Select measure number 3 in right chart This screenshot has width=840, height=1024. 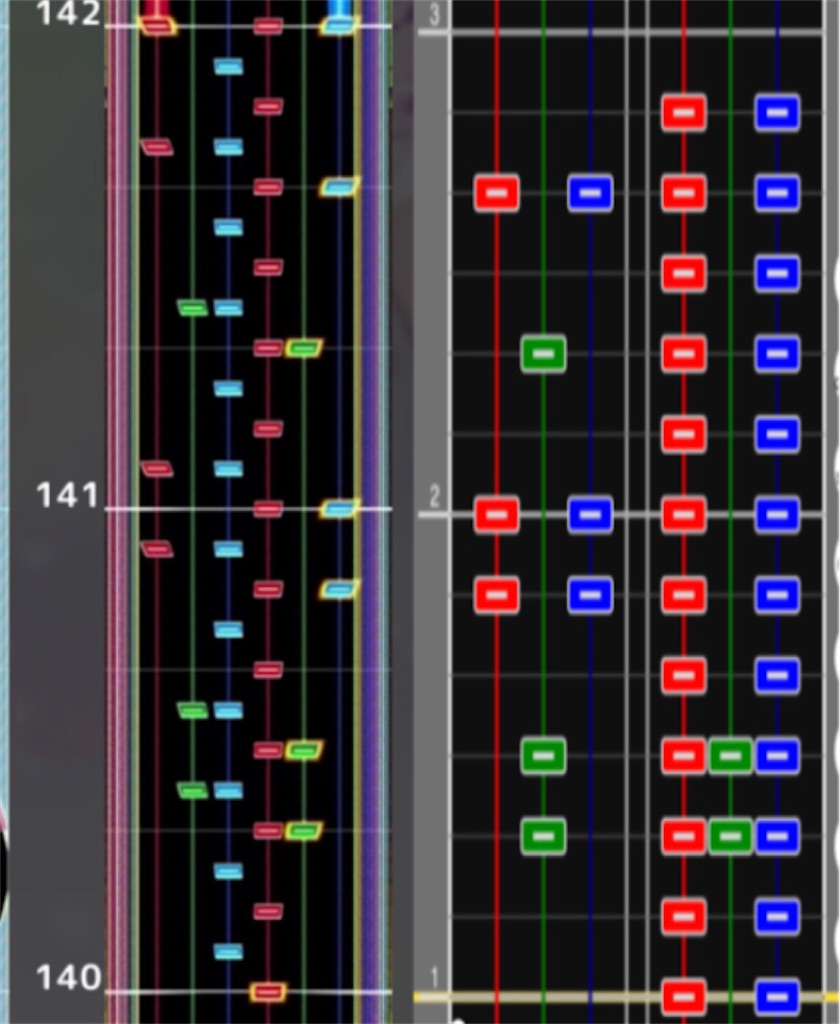click(x=434, y=14)
